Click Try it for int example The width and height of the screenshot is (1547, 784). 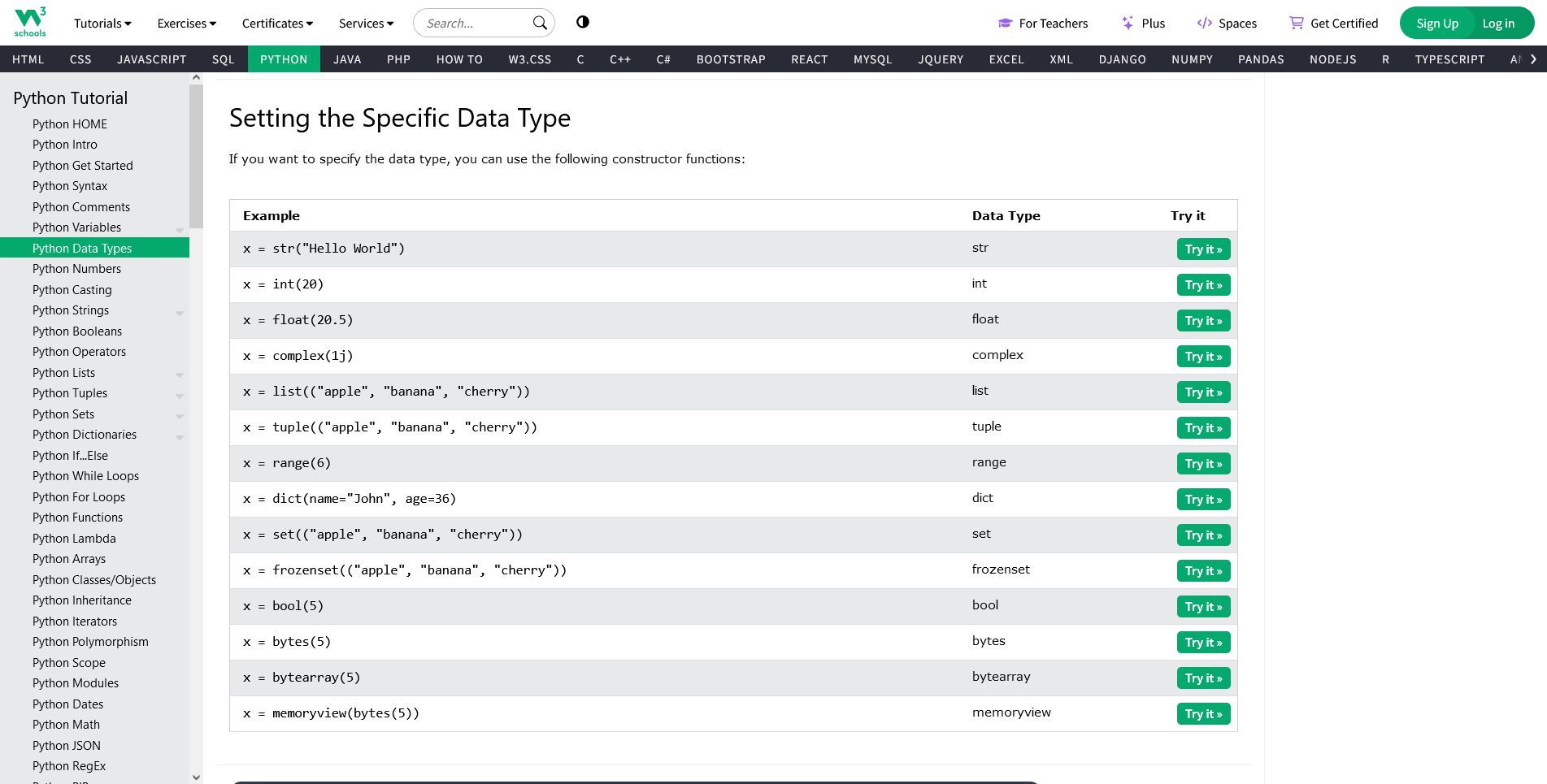(1203, 285)
